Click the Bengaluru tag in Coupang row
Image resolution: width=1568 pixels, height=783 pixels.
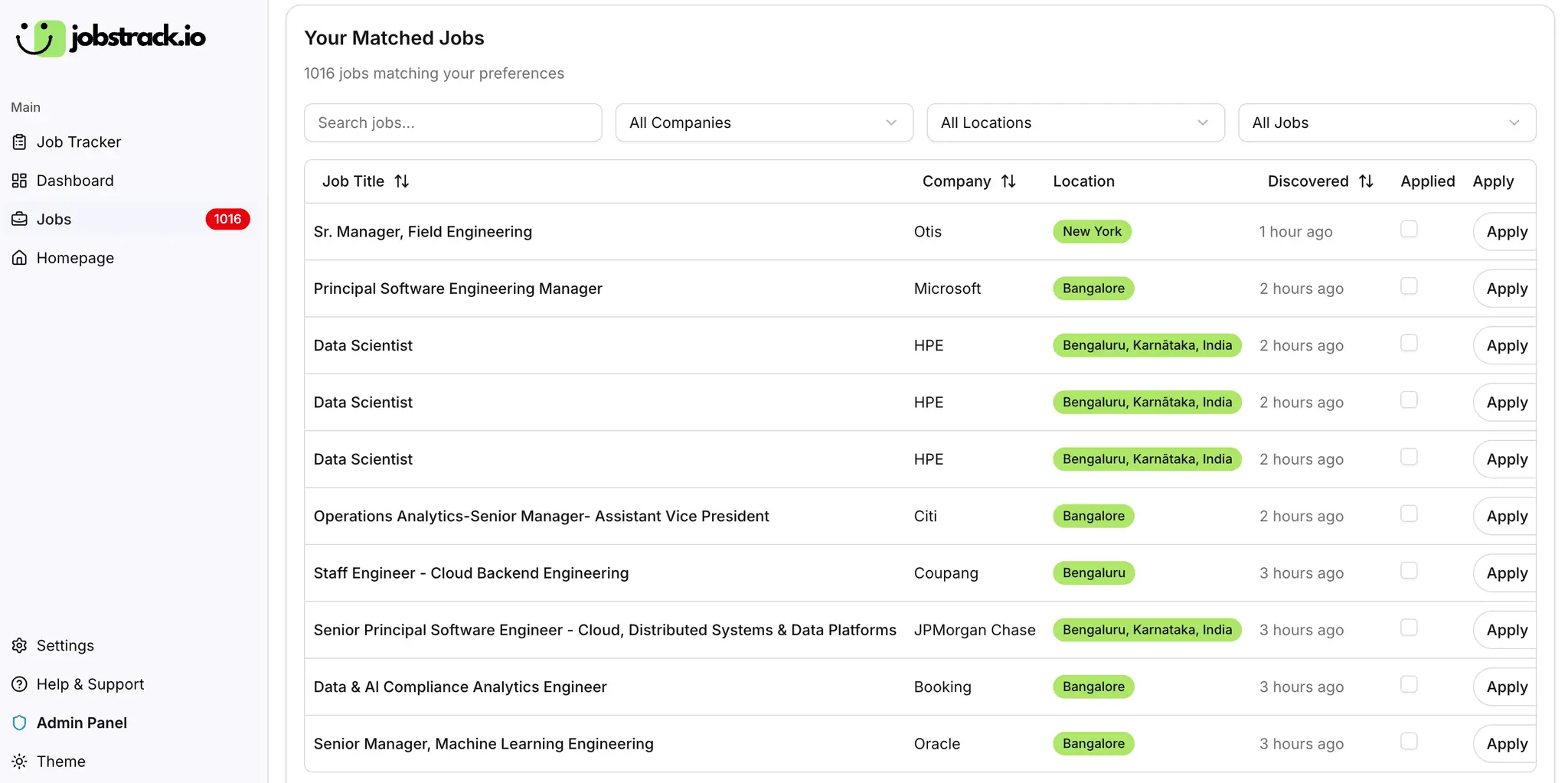(1093, 573)
